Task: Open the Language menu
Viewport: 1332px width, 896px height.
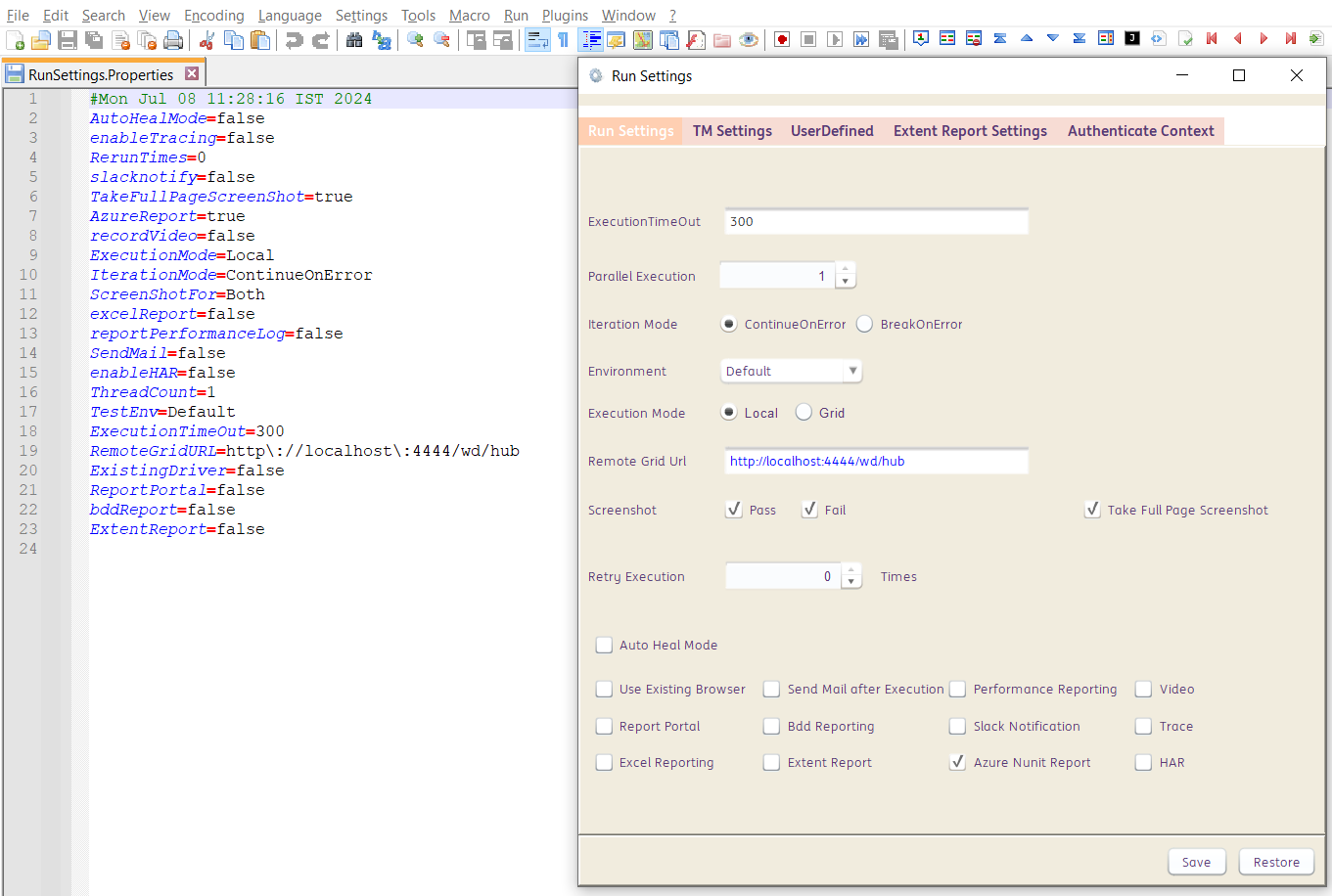Action: pyautogui.click(x=290, y=16)
